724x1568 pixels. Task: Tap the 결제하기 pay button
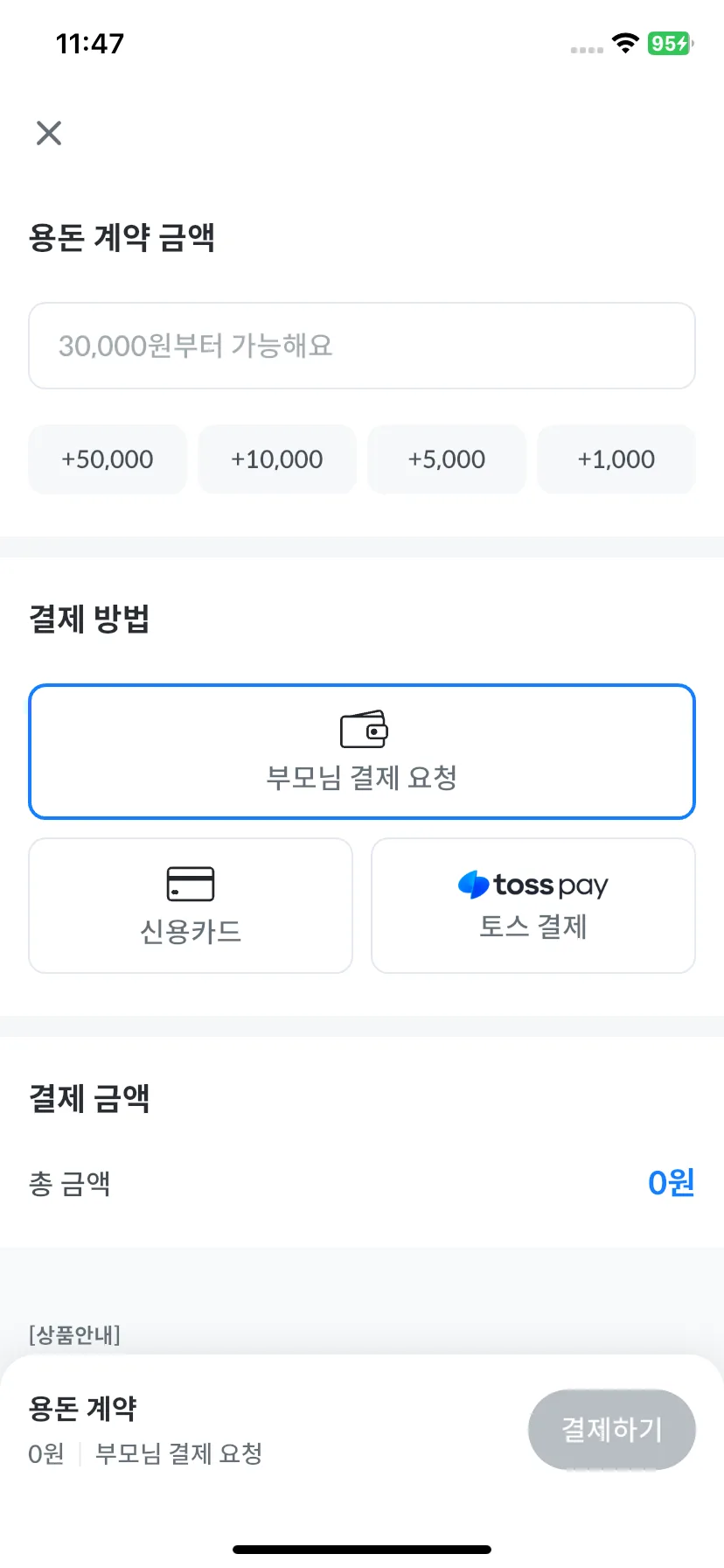(x=612, y=1430)
